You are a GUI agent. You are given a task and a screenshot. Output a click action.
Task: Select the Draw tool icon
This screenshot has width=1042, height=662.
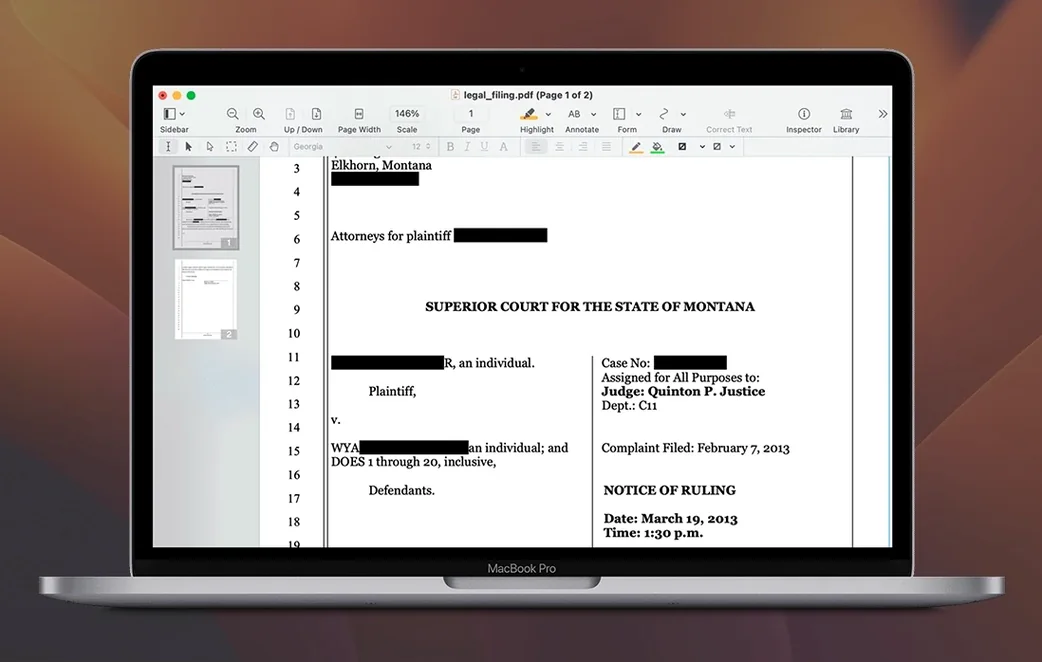(664, 114)
